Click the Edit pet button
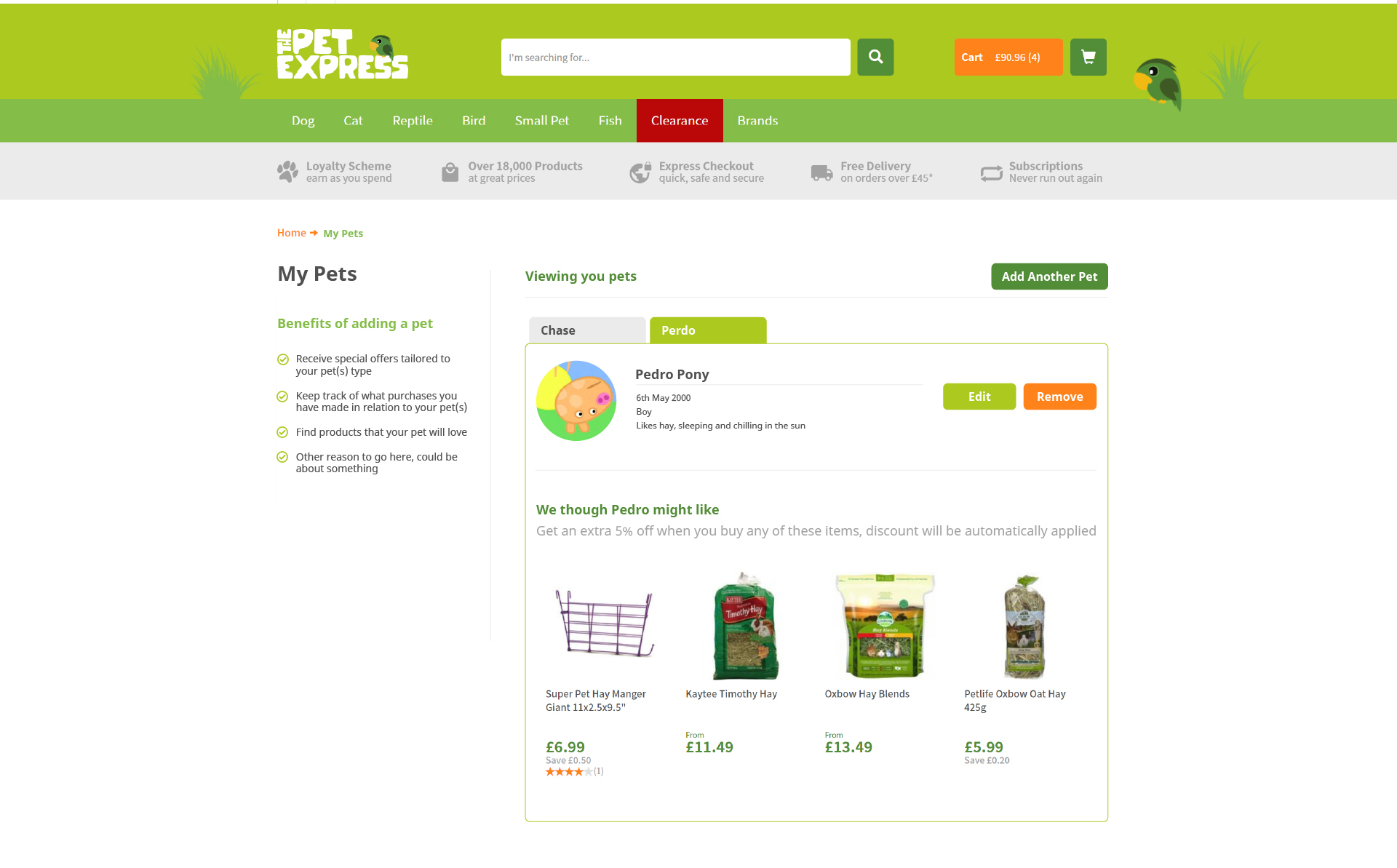Viewport: 1397px width, 868px height. [979, 397]
